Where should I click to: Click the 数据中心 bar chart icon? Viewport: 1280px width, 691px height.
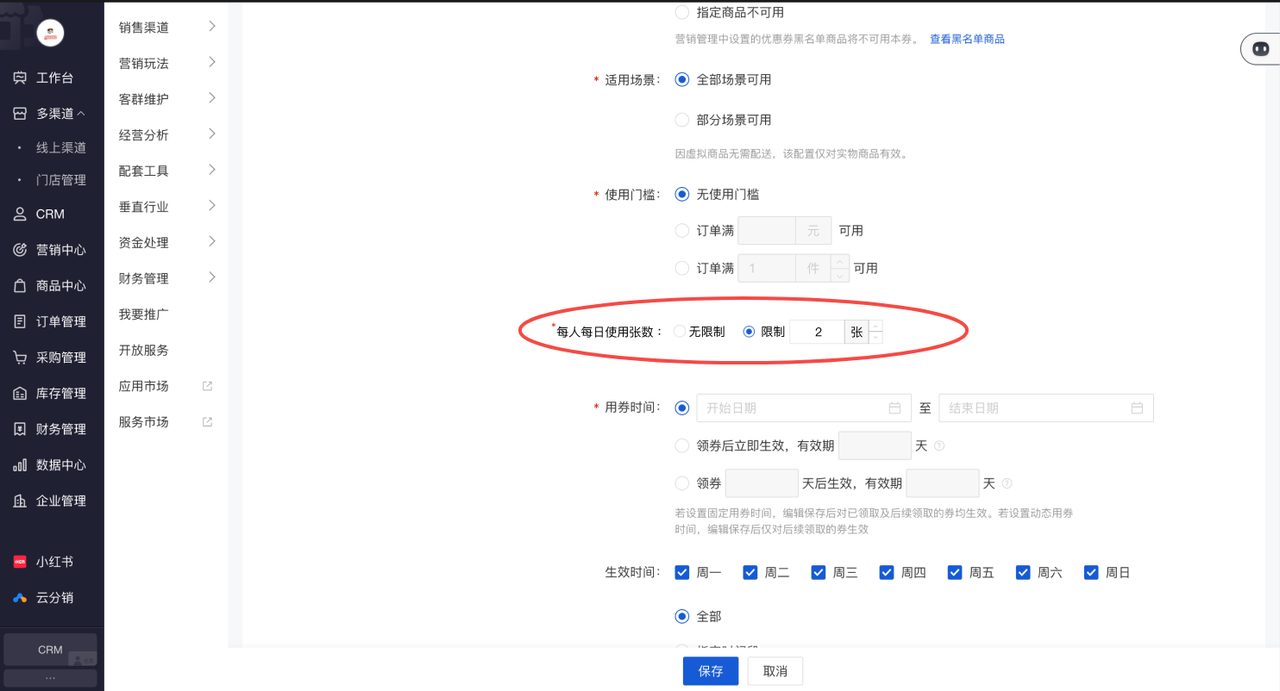coord(20,465)
